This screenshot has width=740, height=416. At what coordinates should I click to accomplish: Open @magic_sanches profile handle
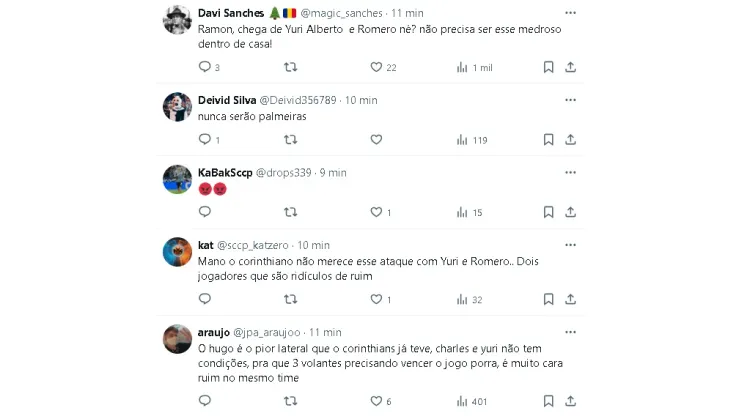[x=342, y=13]
